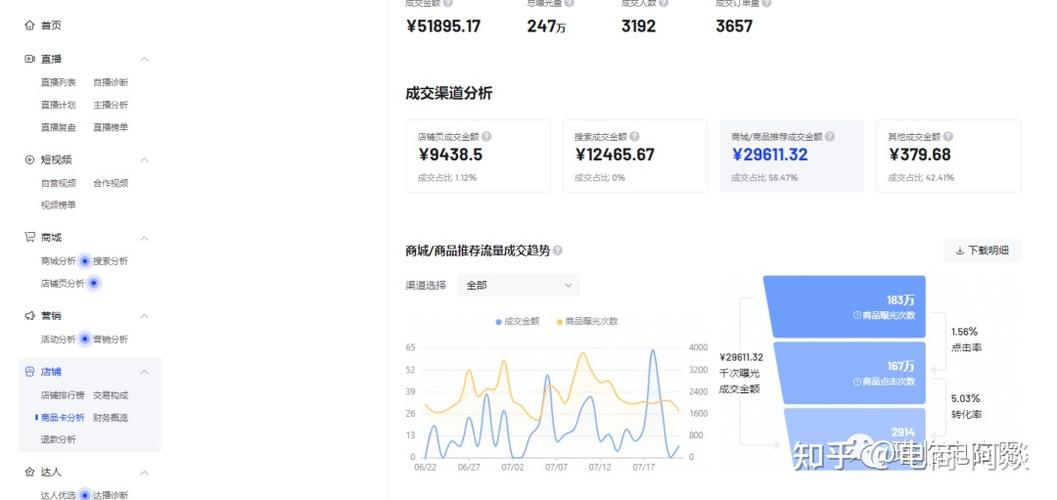Screen dimensions: 1057x500
Task: Click the 成交渠道分析 section heading
Action: click(449, 94)
